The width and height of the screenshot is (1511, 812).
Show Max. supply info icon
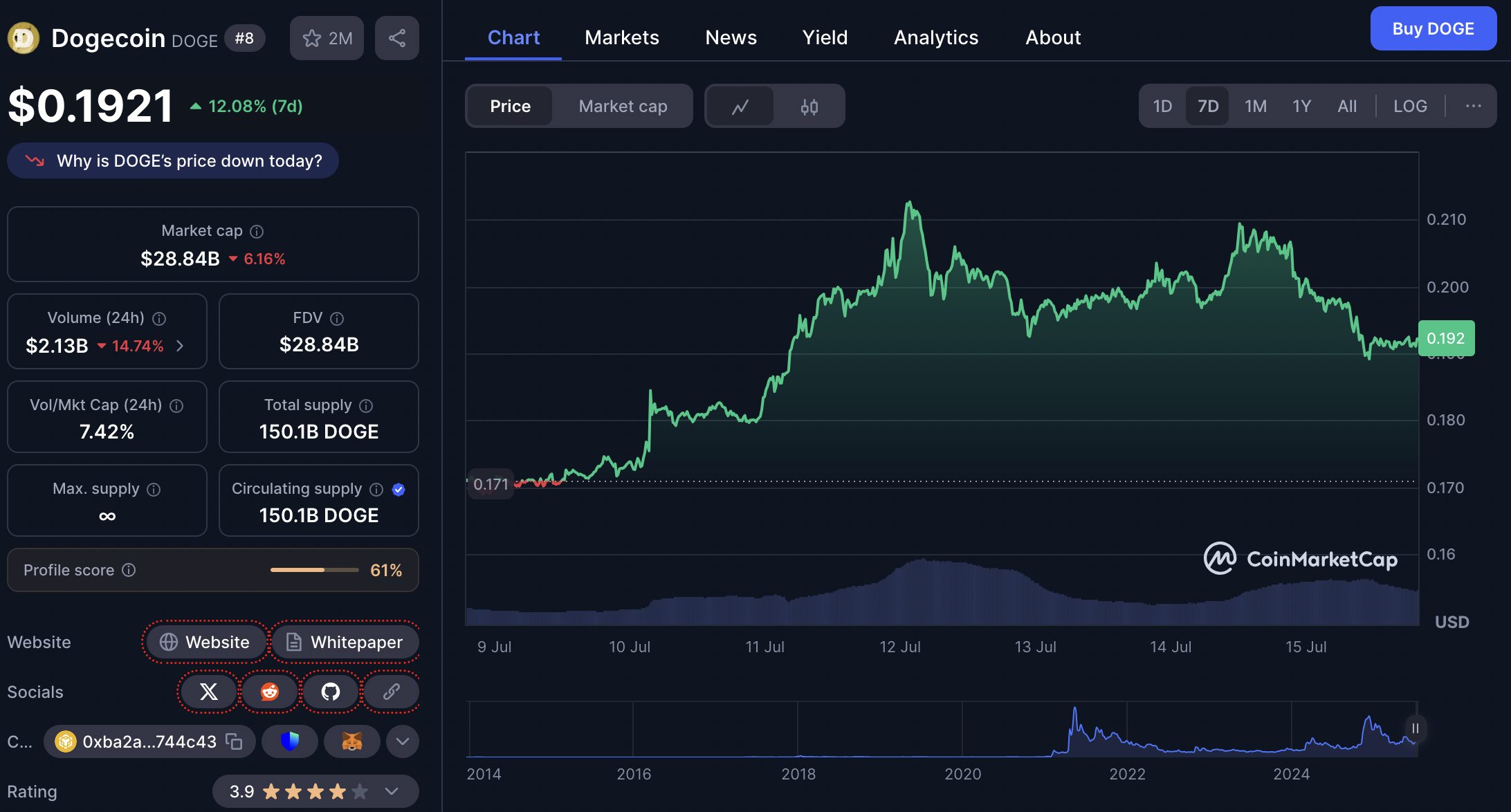(x=154, y=490)
